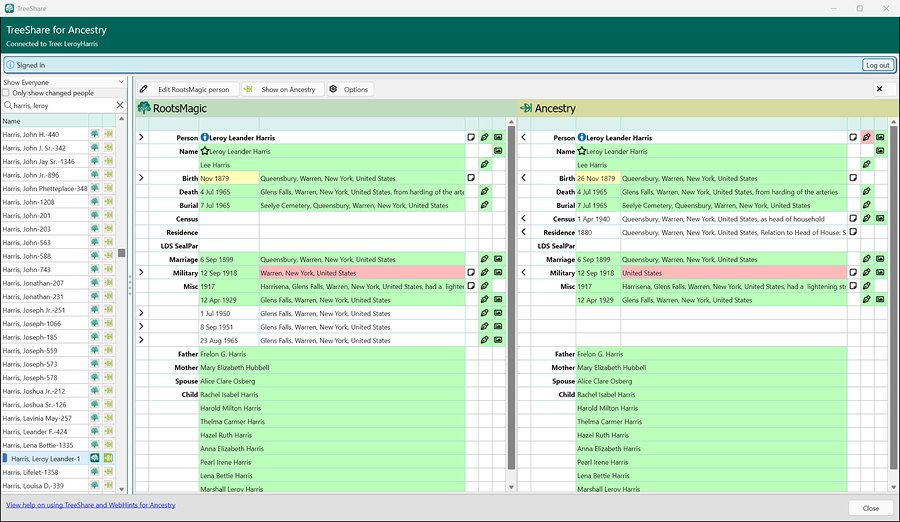Screen dimensions: 900x522
Task: Click Ancestry icon for Harris, Leroy Leander-1
Action: tap(108, 458)
